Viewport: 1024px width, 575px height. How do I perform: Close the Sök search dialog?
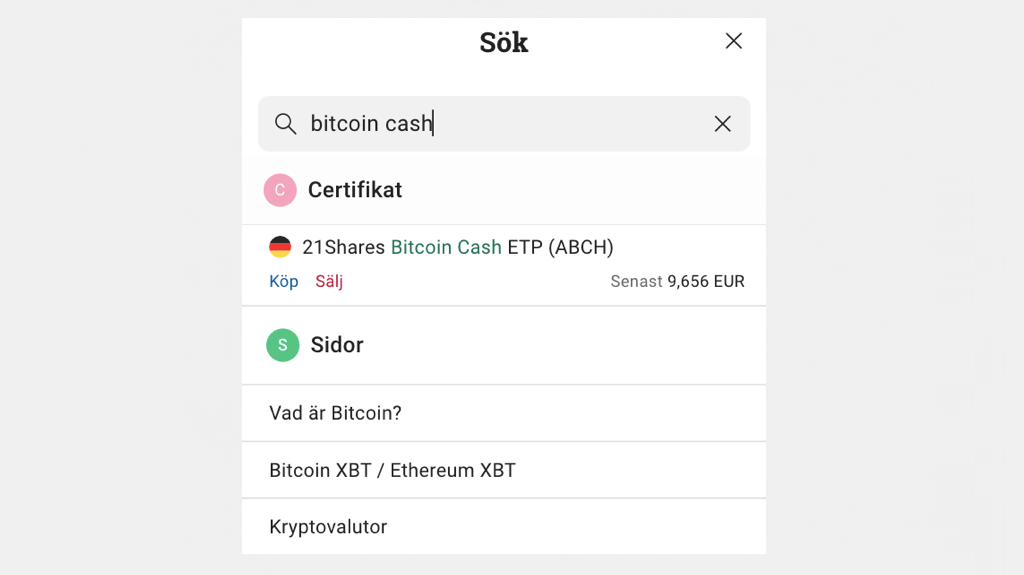coord(734,41)
